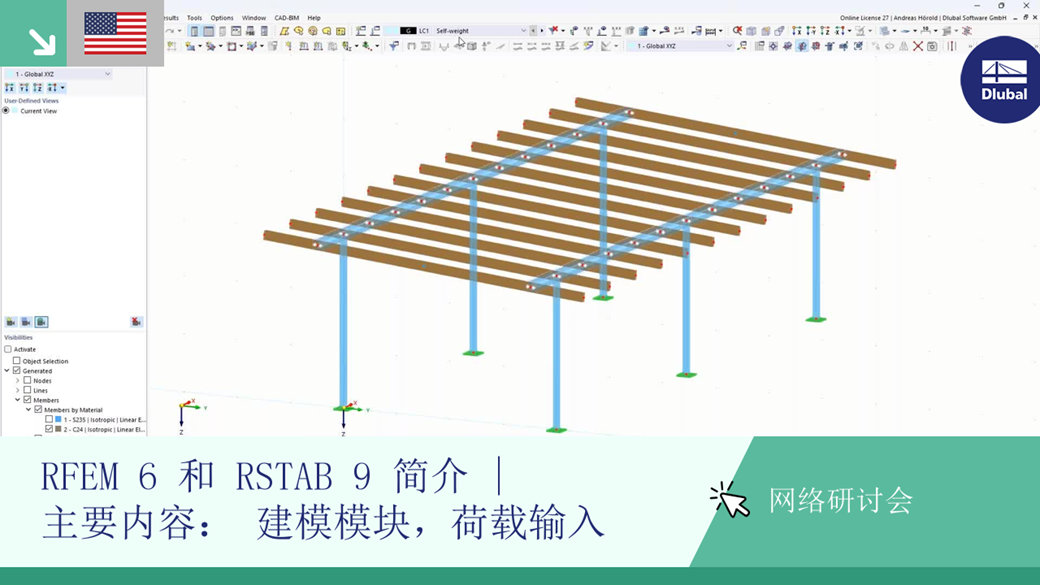Click the red delete view camera icon
1040x585 pixels.
(x=136, y=322)
